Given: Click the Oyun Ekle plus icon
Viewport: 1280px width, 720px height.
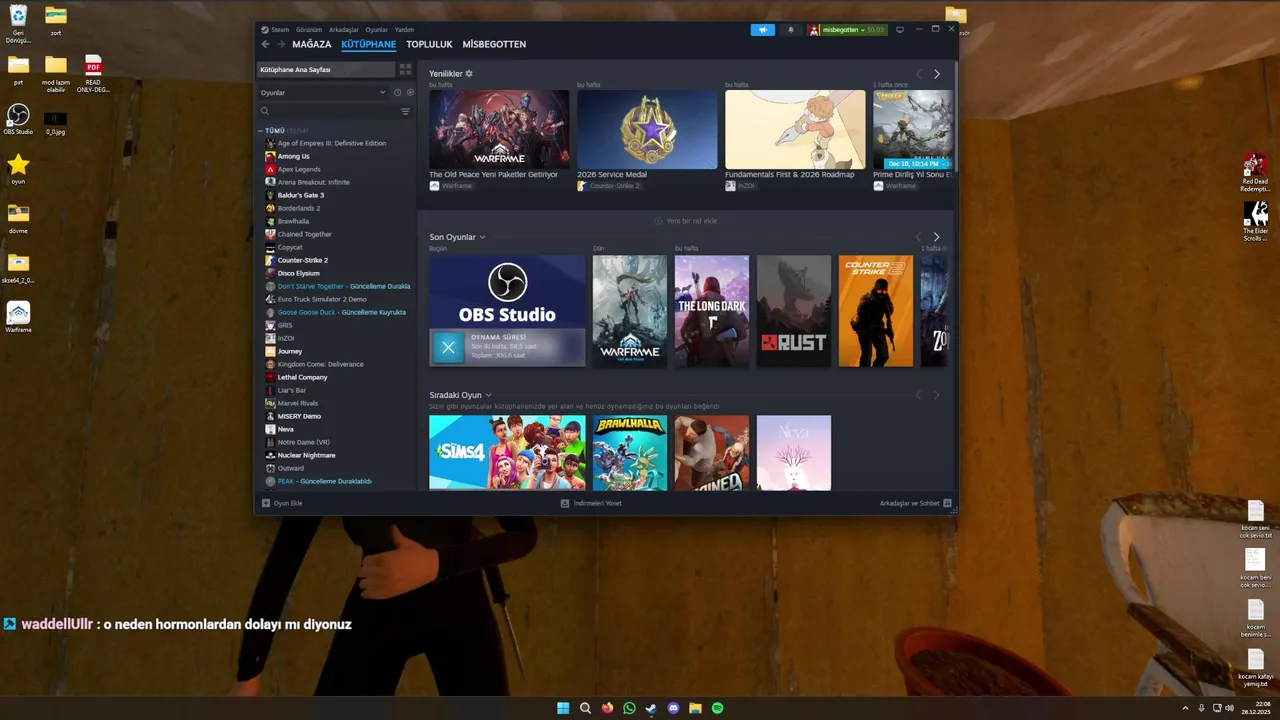Looking at the screenshot, I should pos(266,503).
